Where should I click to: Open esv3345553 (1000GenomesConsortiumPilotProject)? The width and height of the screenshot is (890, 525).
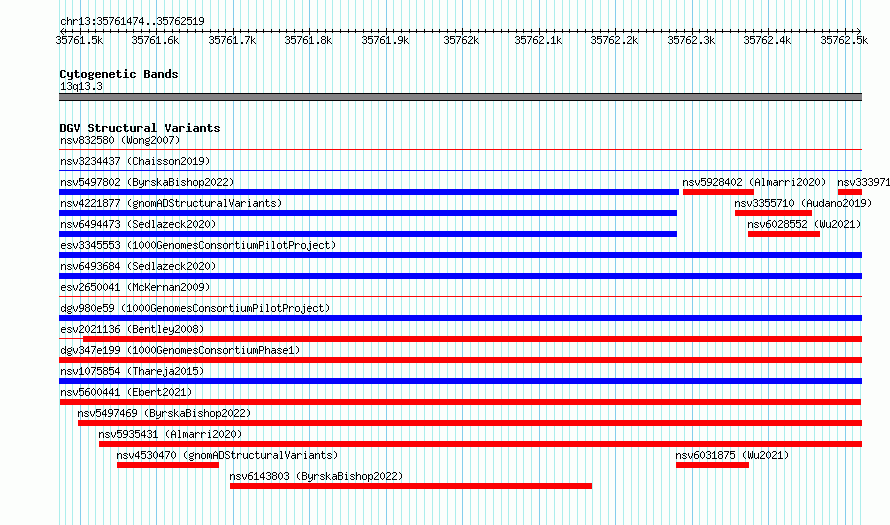[198, 245]
